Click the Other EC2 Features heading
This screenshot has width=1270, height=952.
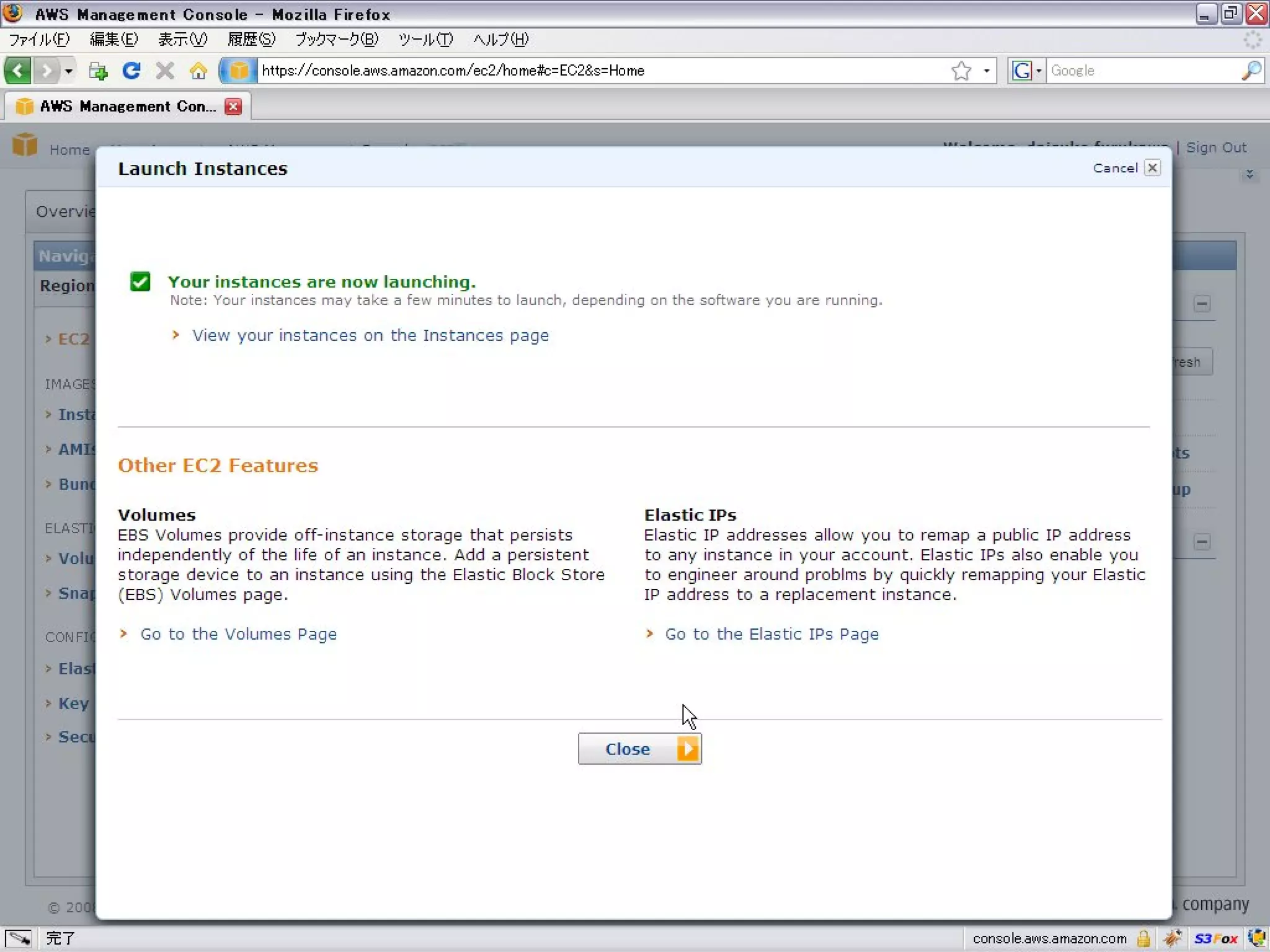point(218,465)
